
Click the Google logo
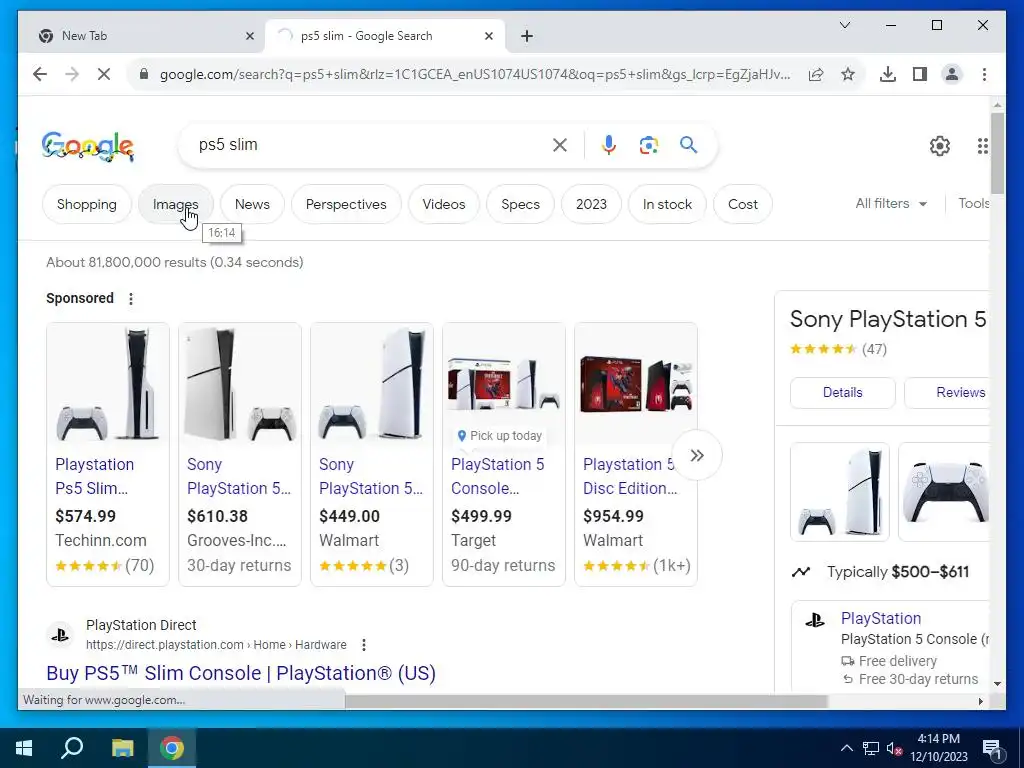point(88,146)
